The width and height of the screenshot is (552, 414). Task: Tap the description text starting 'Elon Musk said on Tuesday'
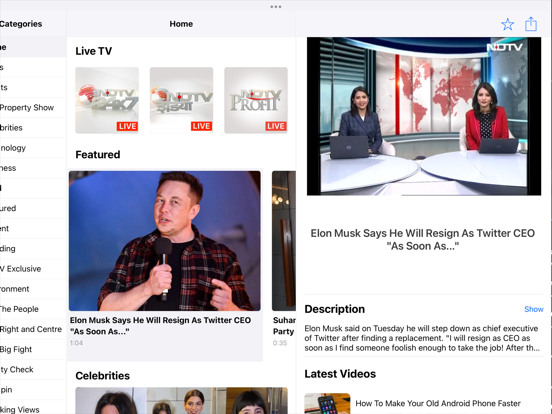point(422,338)
